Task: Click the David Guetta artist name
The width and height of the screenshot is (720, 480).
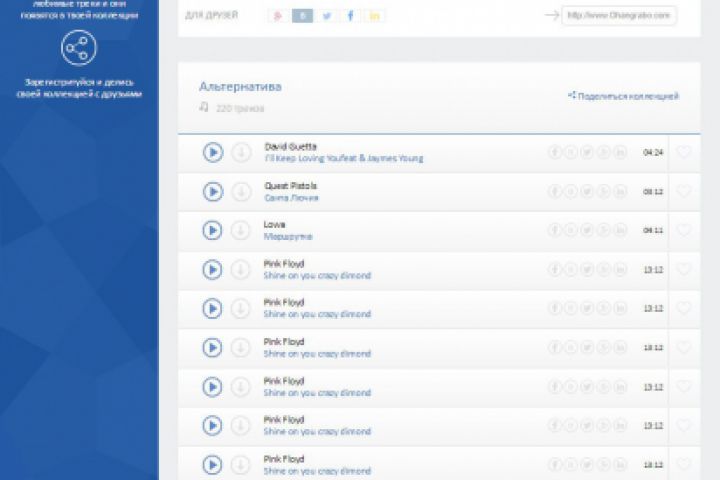Action: click(x=291, y=147)
